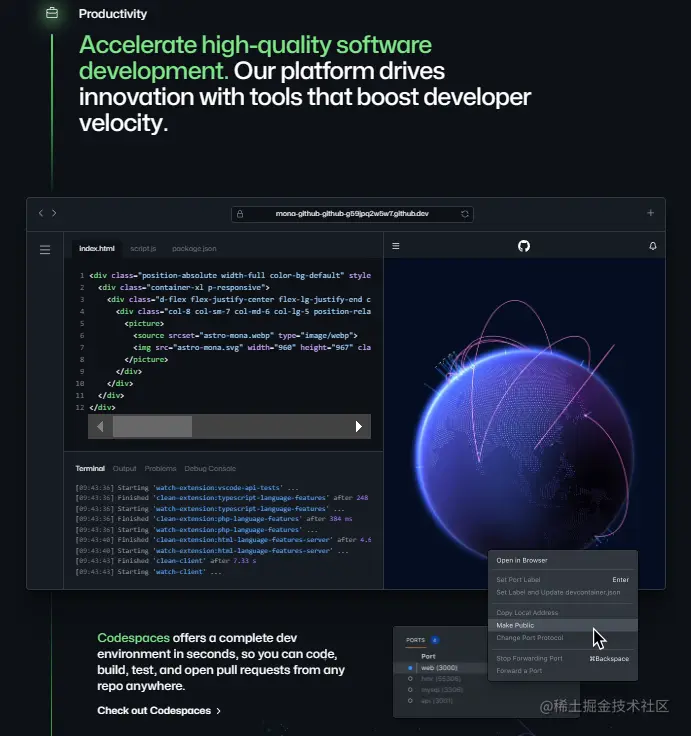Select the PORTS tab

415,640
